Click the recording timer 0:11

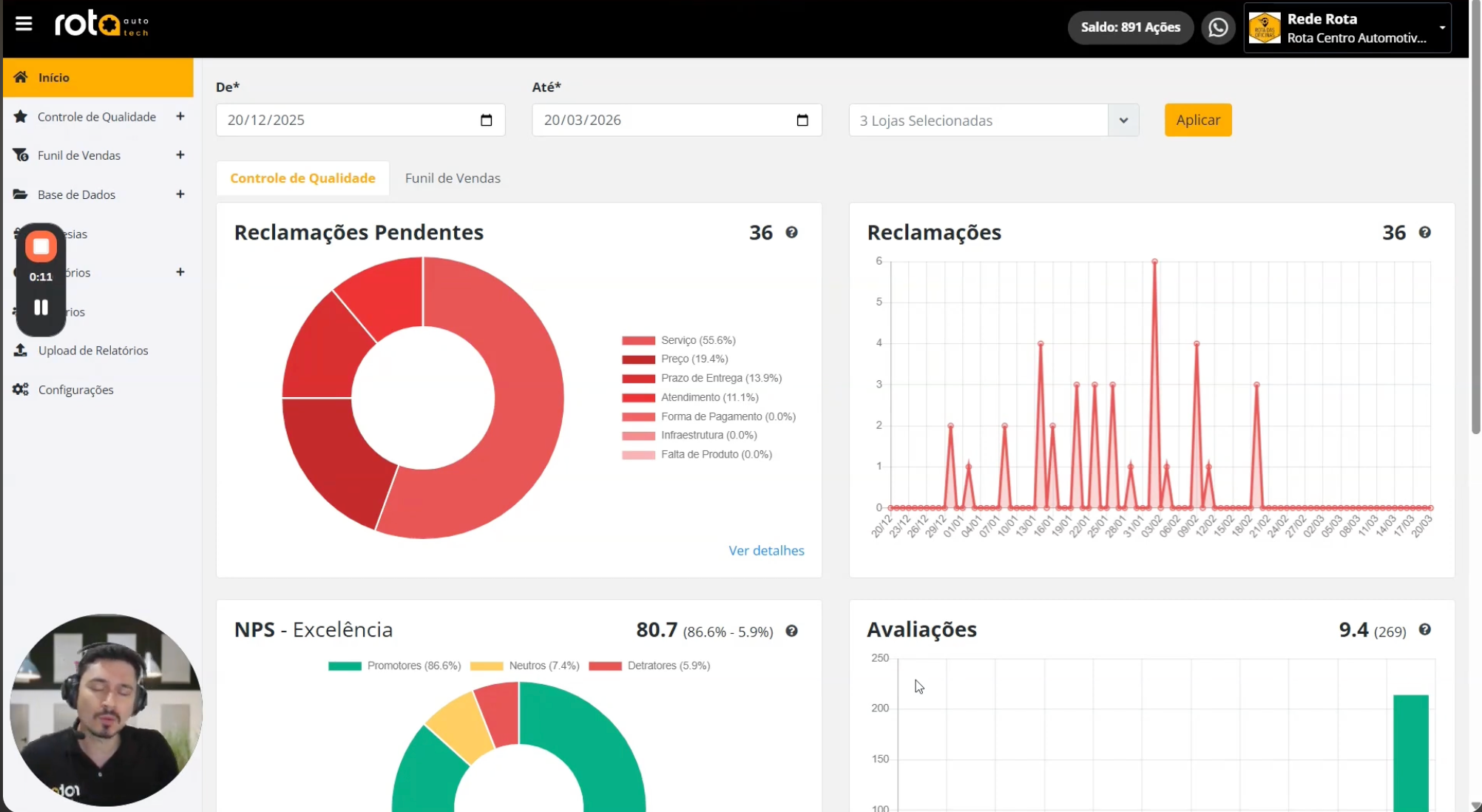(41, 277)
